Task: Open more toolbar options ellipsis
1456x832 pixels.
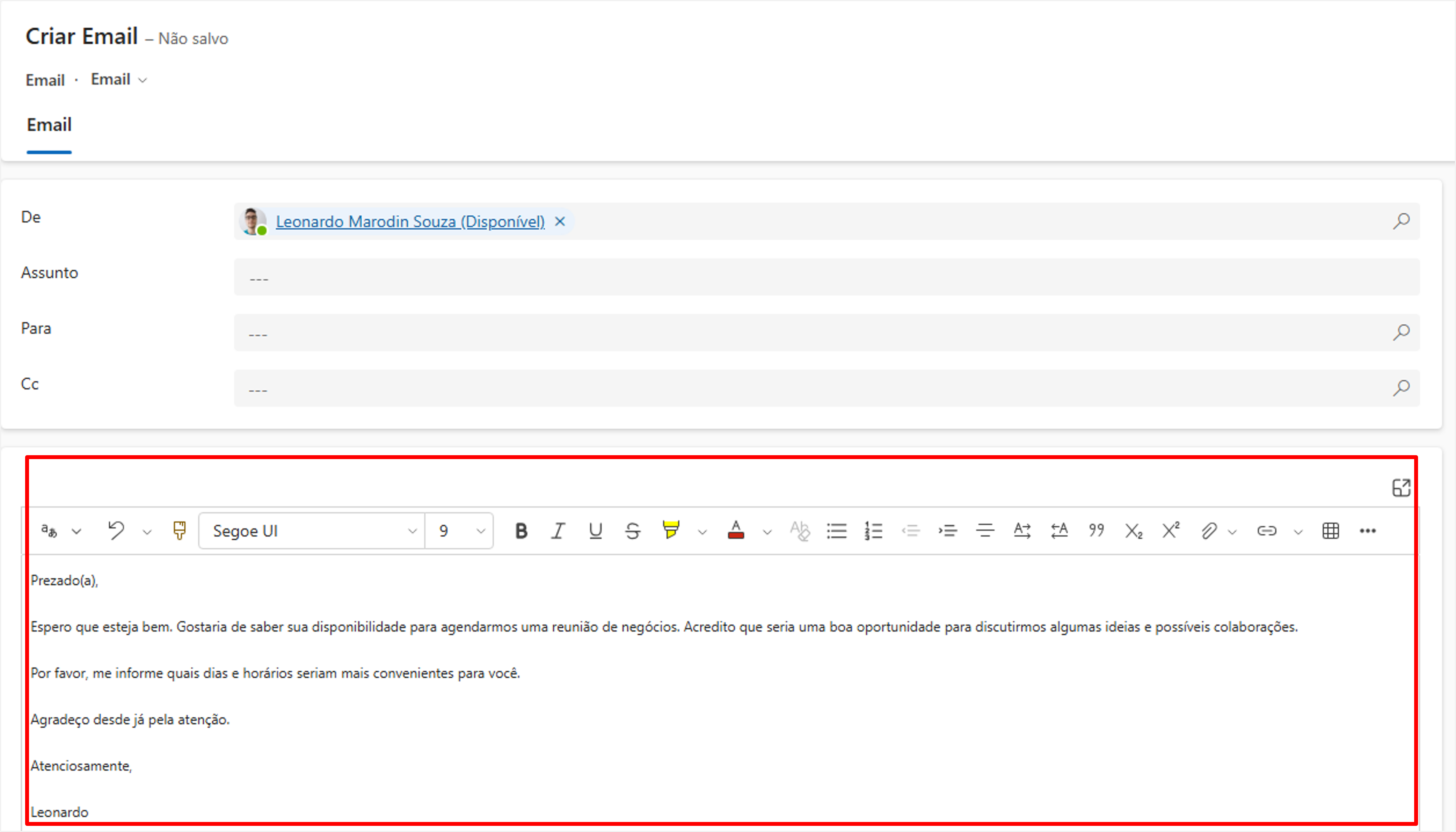Action: 1367,531
